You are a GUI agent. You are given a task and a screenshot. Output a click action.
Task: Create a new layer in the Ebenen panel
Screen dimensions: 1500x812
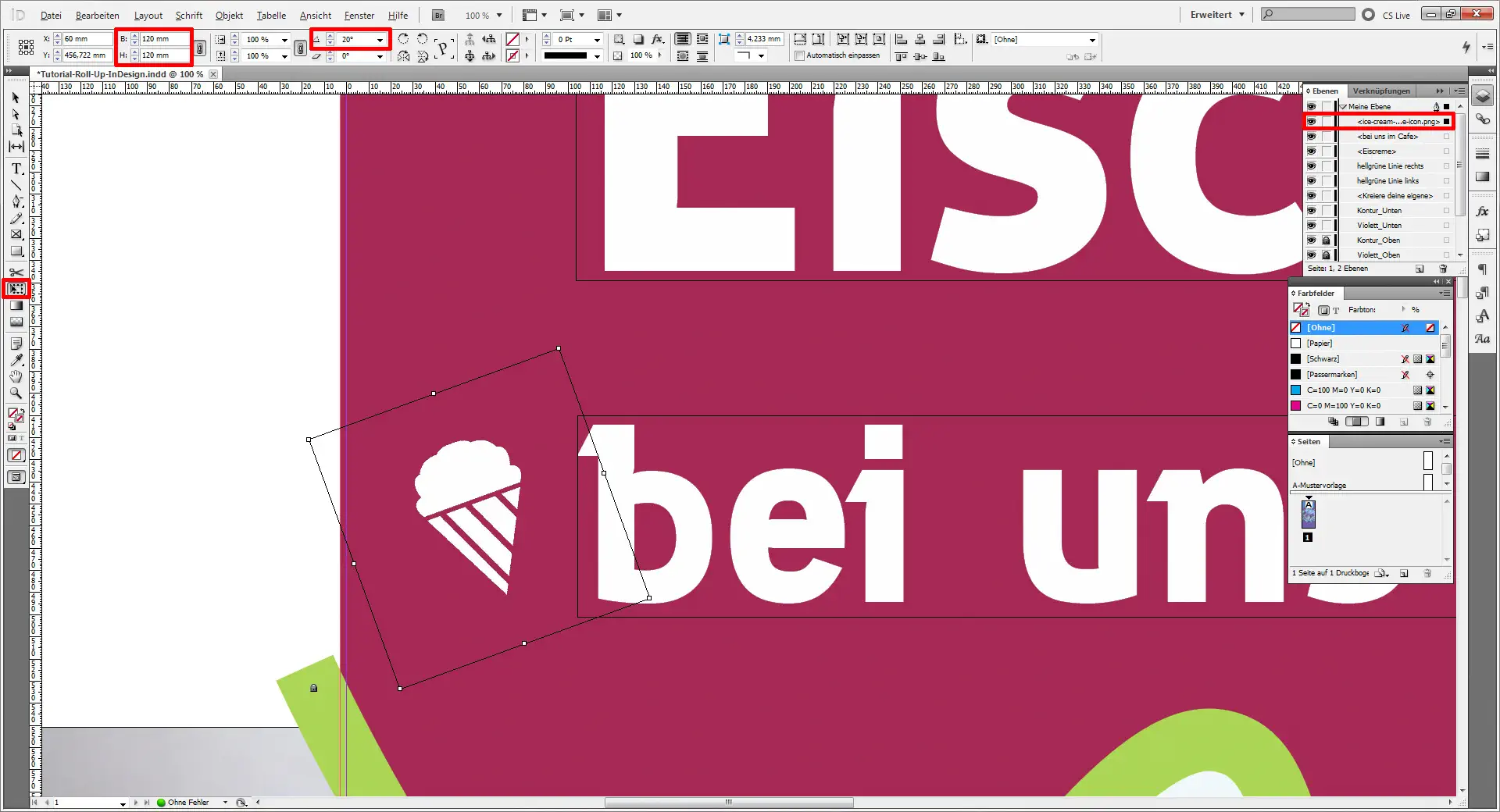click(1420, 269)
